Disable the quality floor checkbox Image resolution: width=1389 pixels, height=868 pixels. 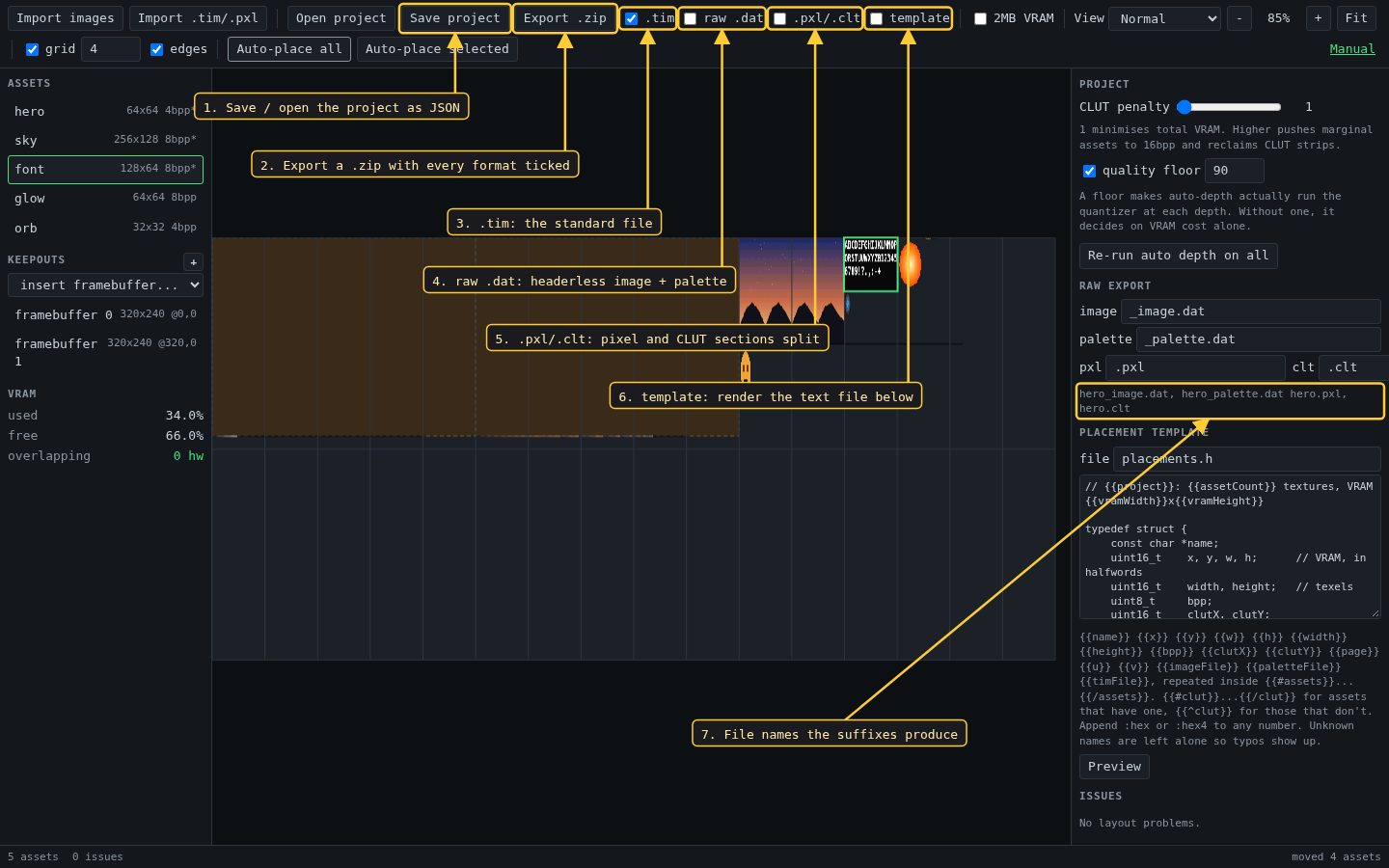[x=1089, y=171]
